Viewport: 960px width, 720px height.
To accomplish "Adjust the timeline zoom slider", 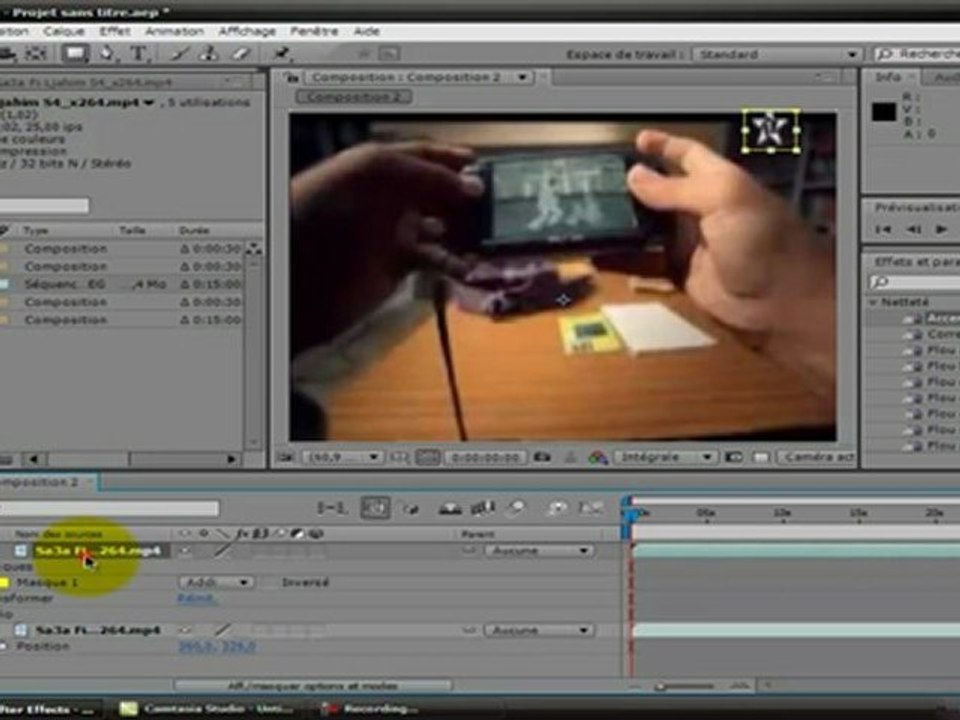I will point(686,686).
